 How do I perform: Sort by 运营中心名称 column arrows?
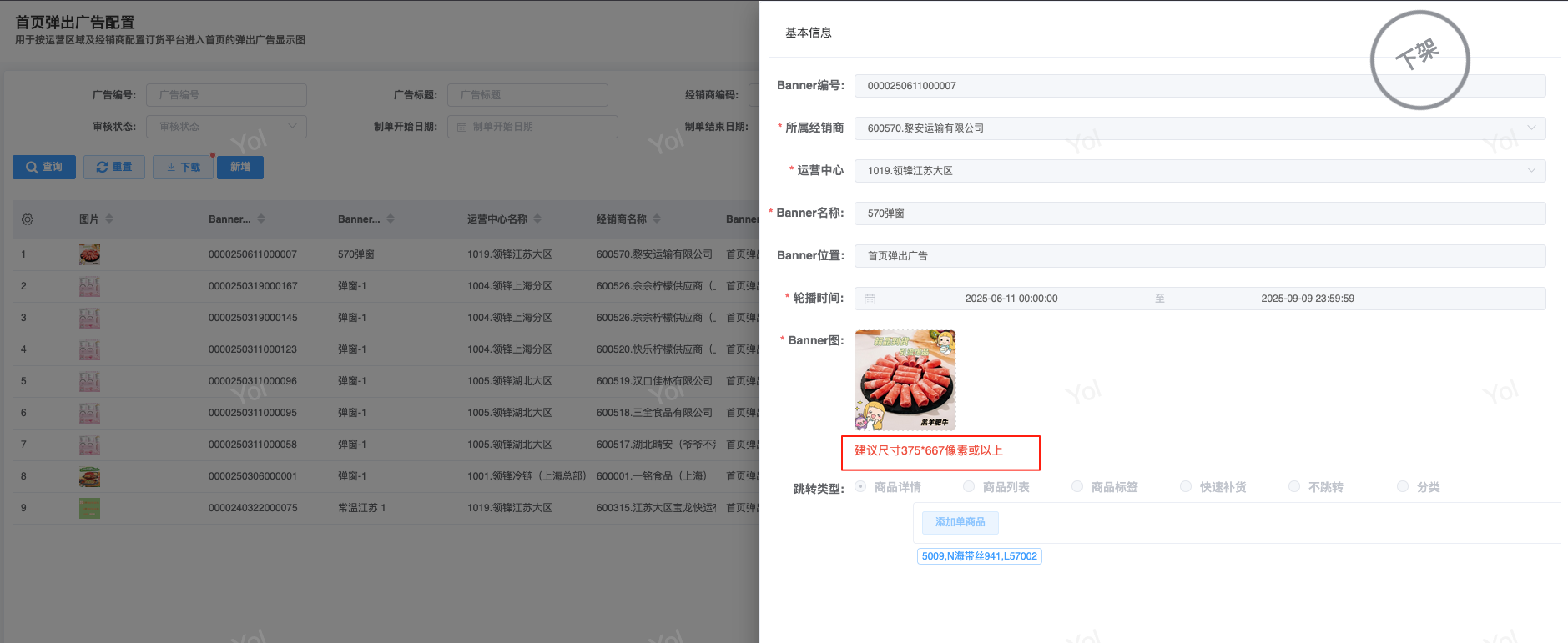pos(537,219)
